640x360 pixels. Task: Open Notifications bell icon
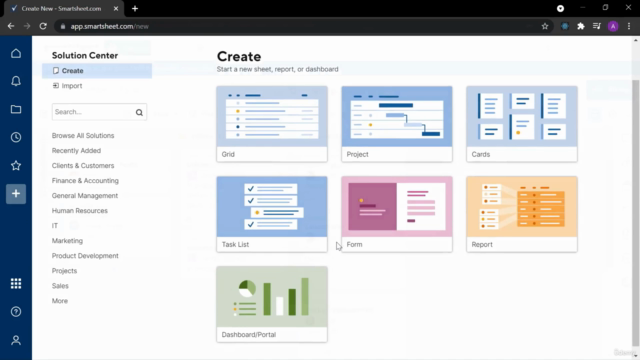click(x=16, y=81)
